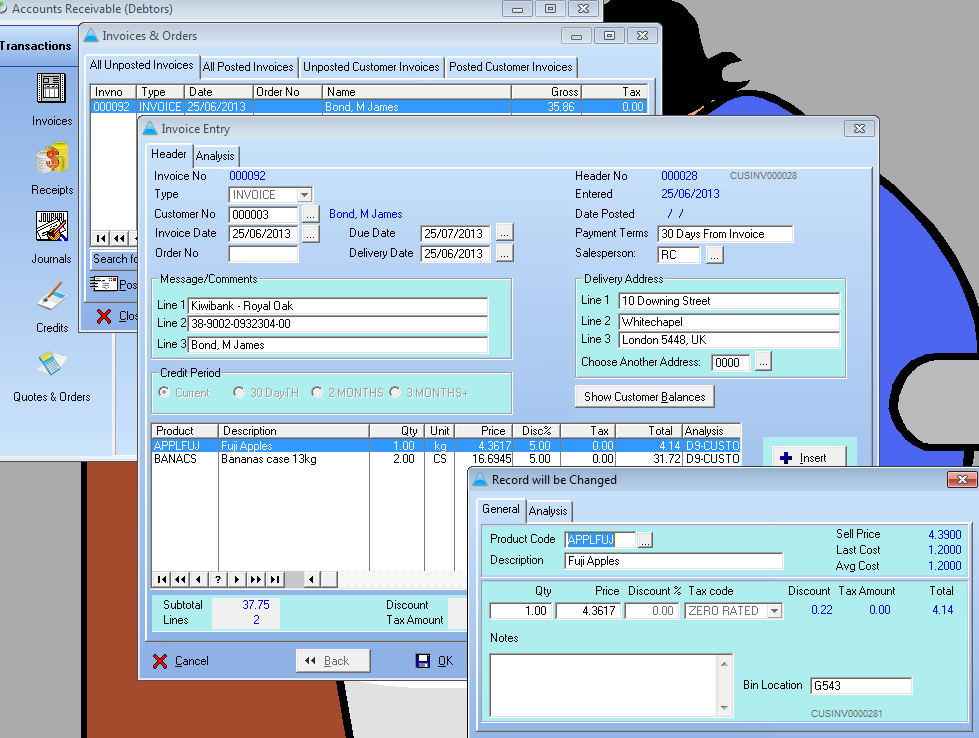
Task: Maximize the Invoices & Orders window
Action: (x=609, y=36)
